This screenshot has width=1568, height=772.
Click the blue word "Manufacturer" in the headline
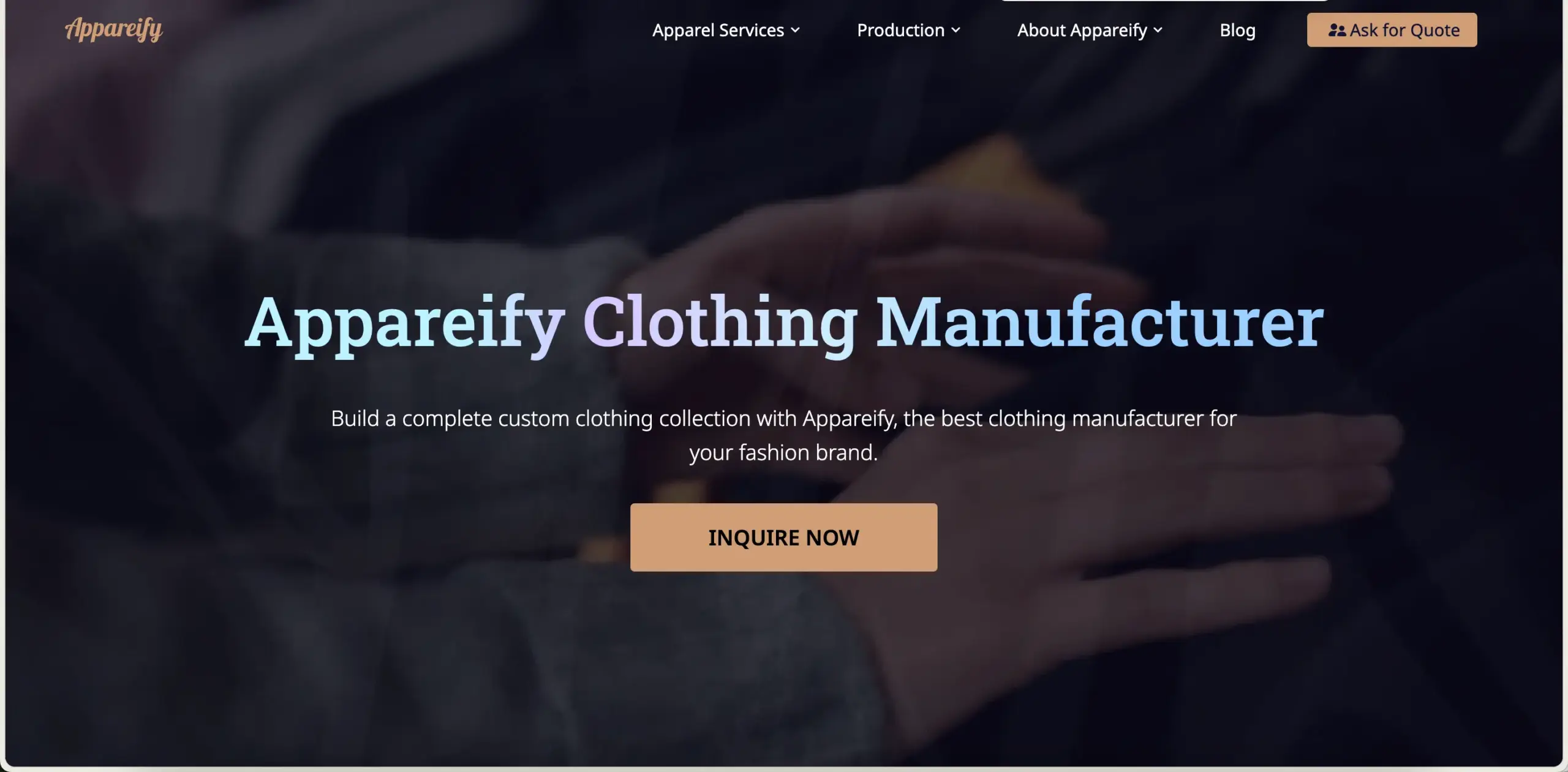click(x=1100, y=321)
